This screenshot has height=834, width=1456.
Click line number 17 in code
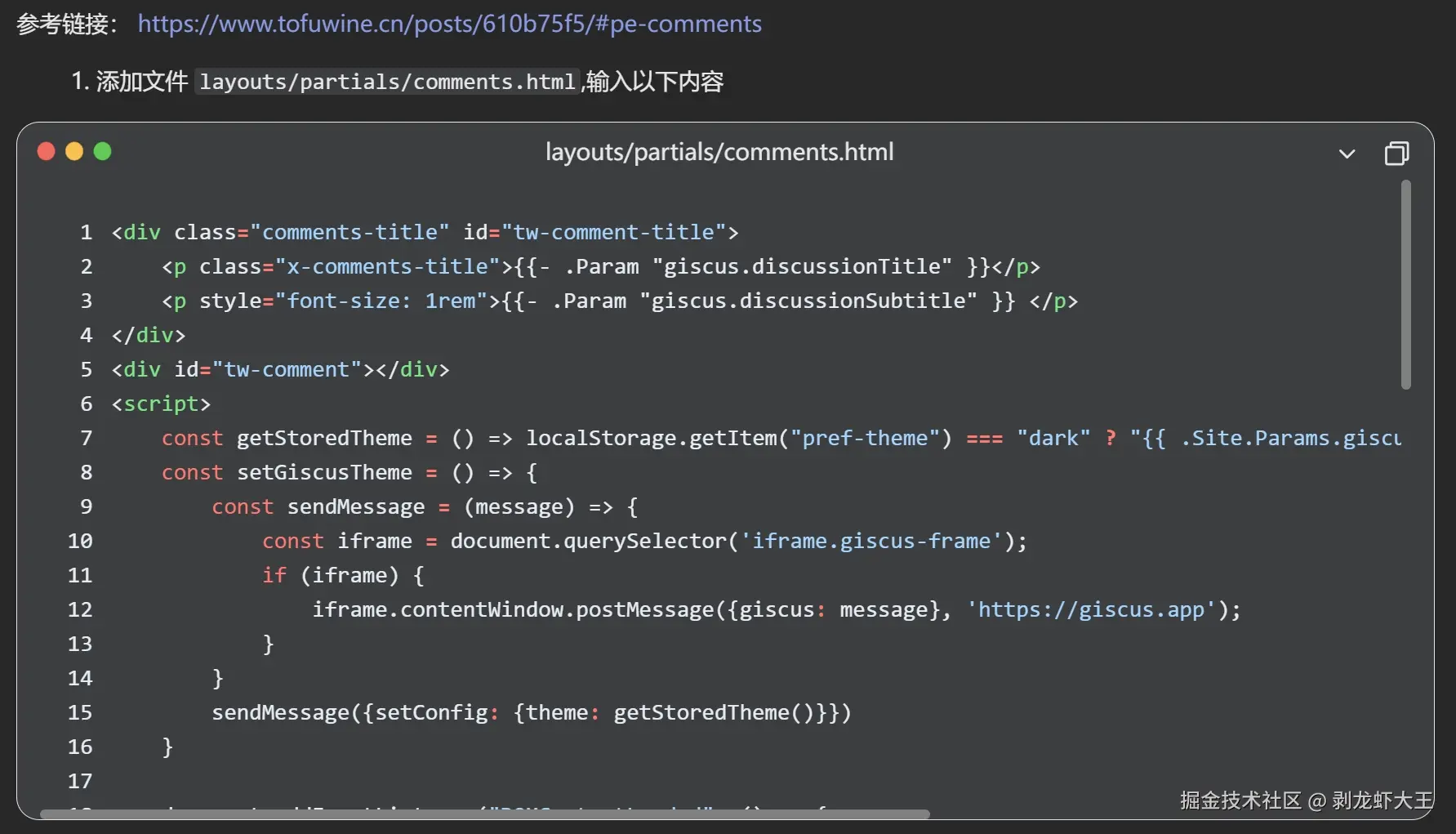[x=80, y=781]
